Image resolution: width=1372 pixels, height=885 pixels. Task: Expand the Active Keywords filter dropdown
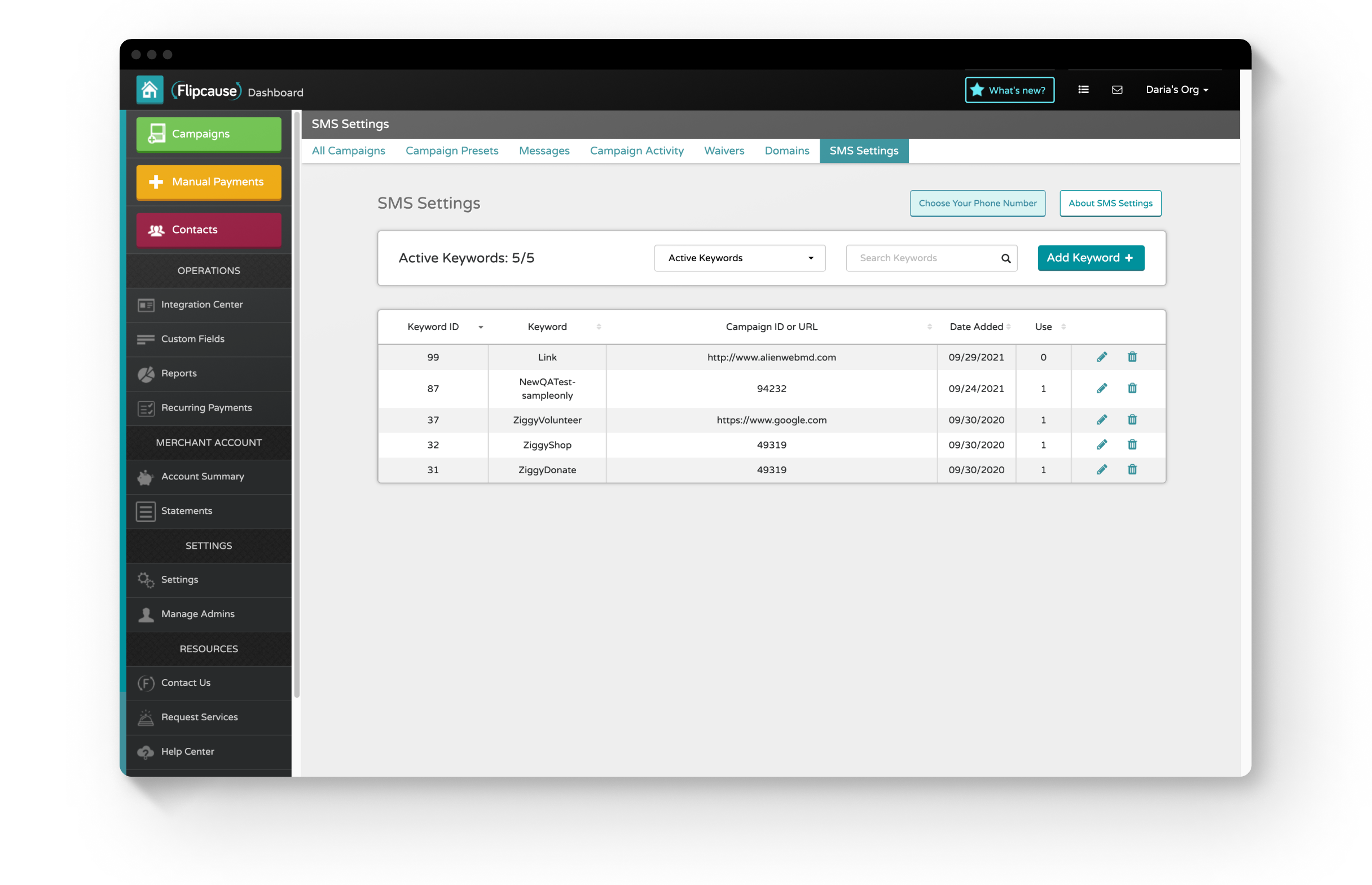pos(739,258)
